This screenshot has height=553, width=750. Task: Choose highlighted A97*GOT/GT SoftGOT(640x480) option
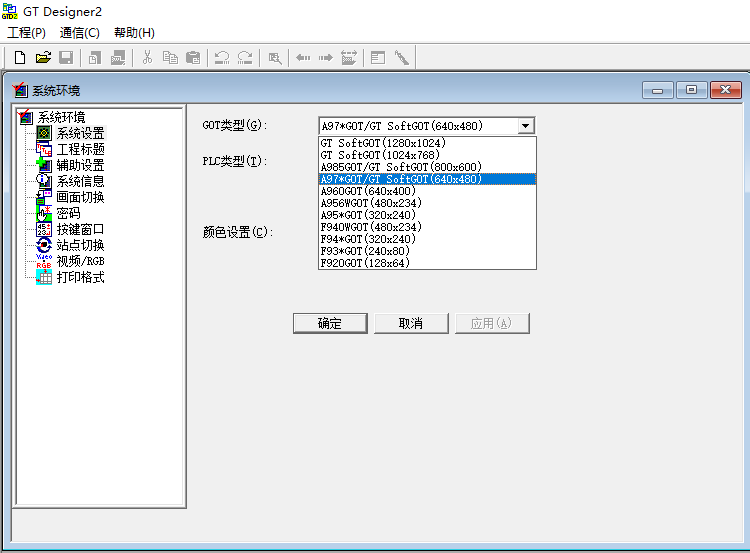pos(427,179)
